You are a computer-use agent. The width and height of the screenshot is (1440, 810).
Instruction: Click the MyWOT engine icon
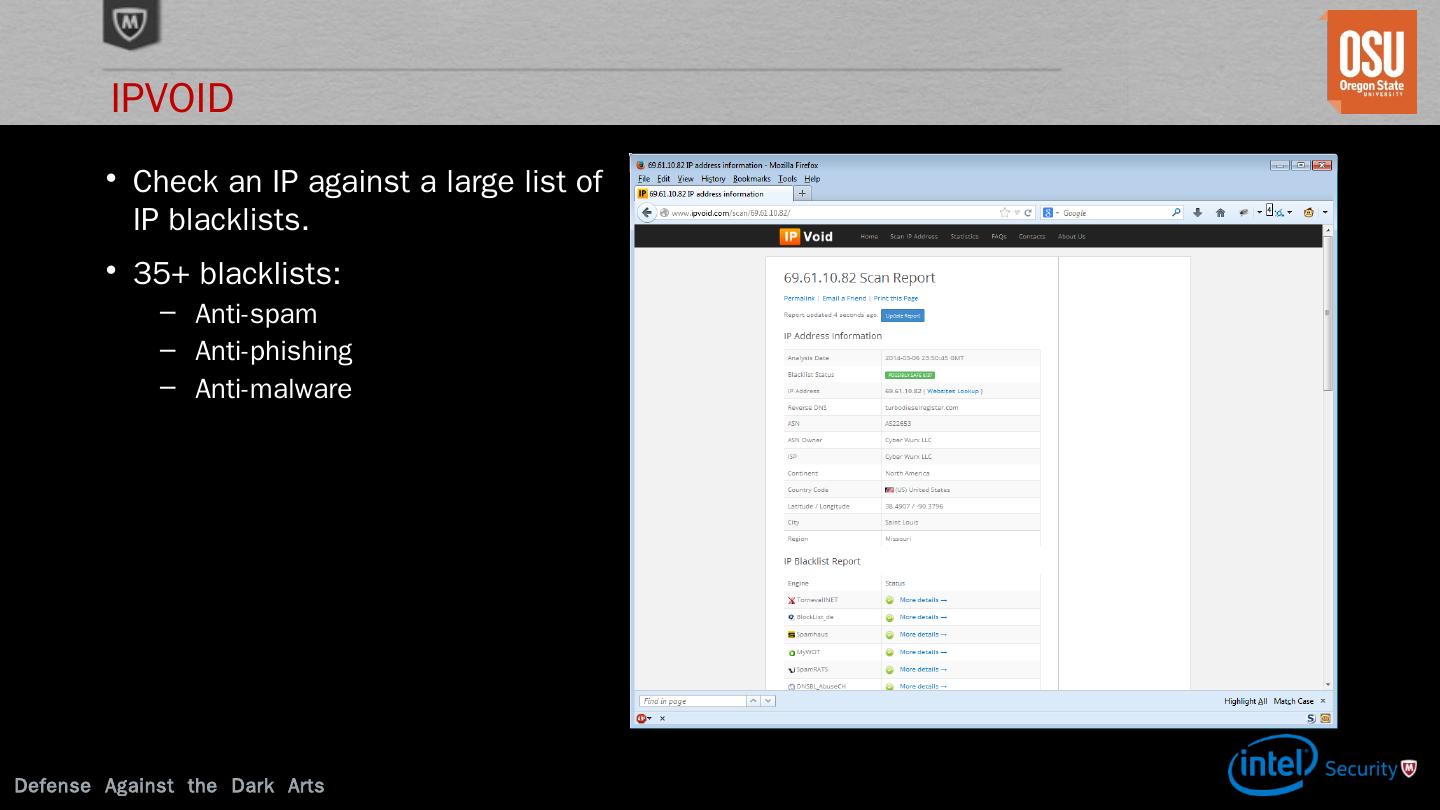792,652
